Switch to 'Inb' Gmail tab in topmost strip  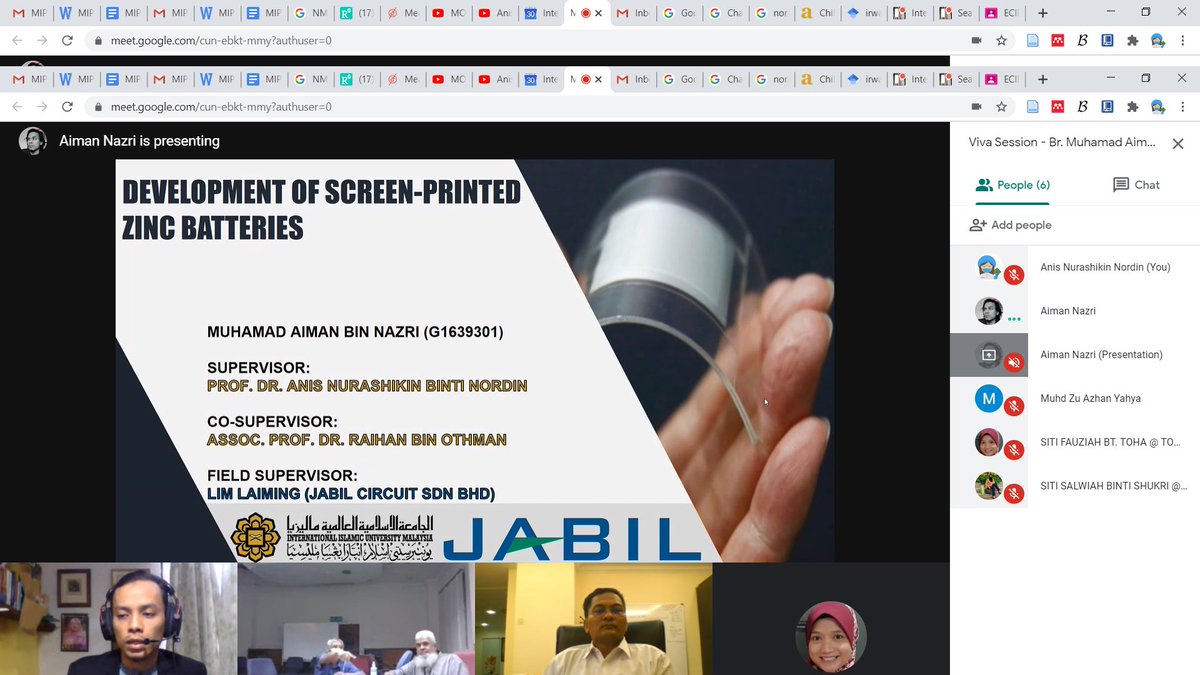(632, 13)
